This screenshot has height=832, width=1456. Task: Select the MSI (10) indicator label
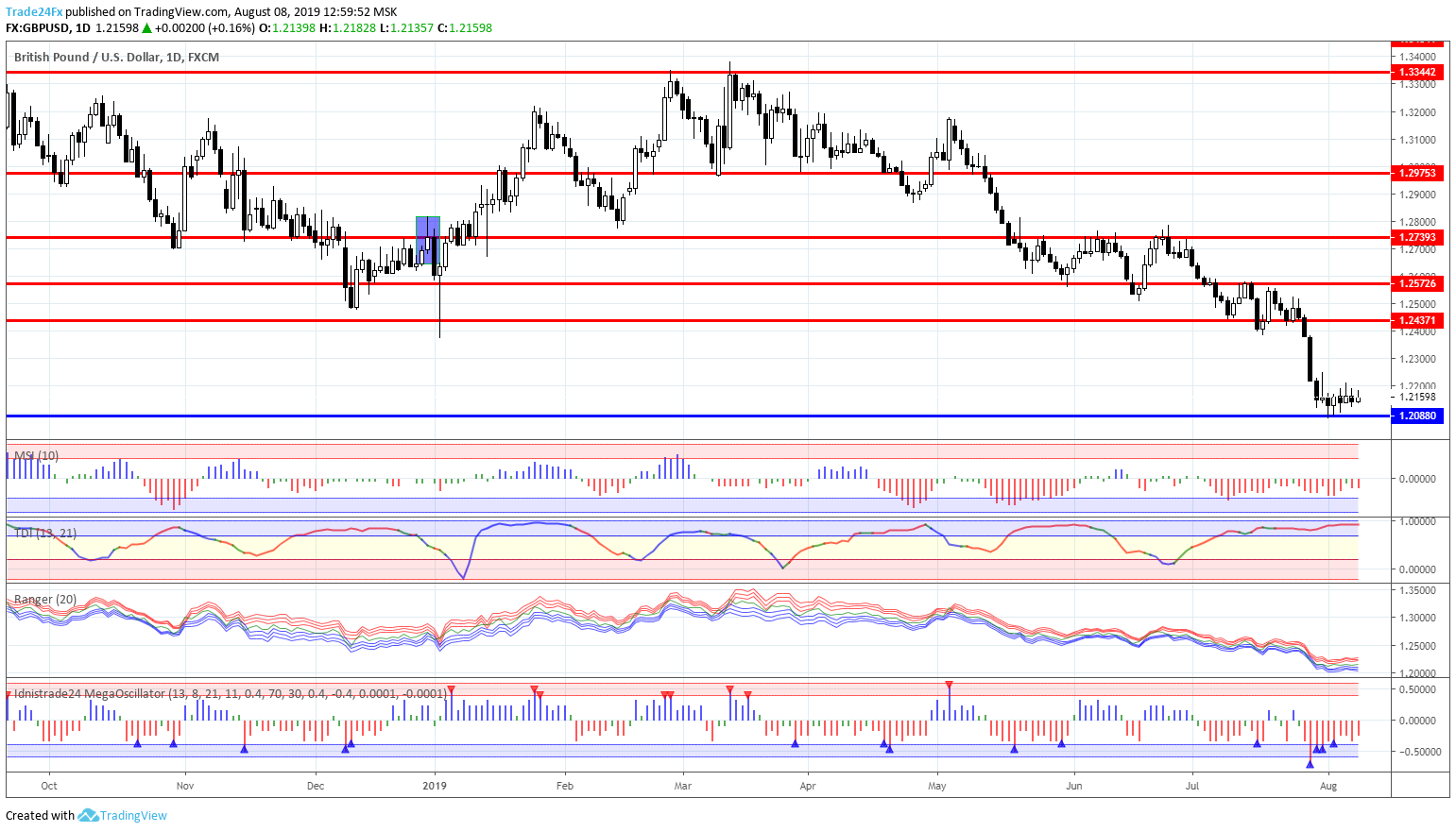pos(36,455)
